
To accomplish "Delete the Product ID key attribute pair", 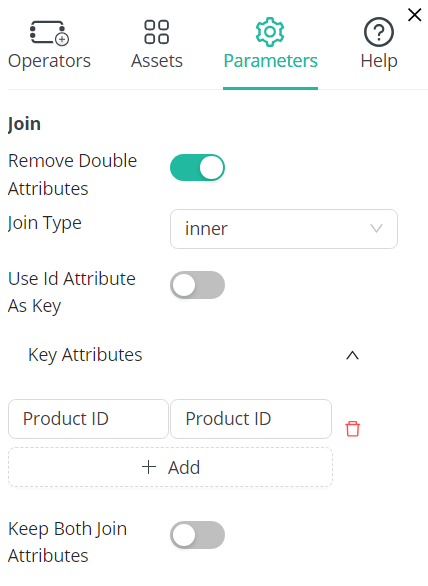I will [352, 429].
